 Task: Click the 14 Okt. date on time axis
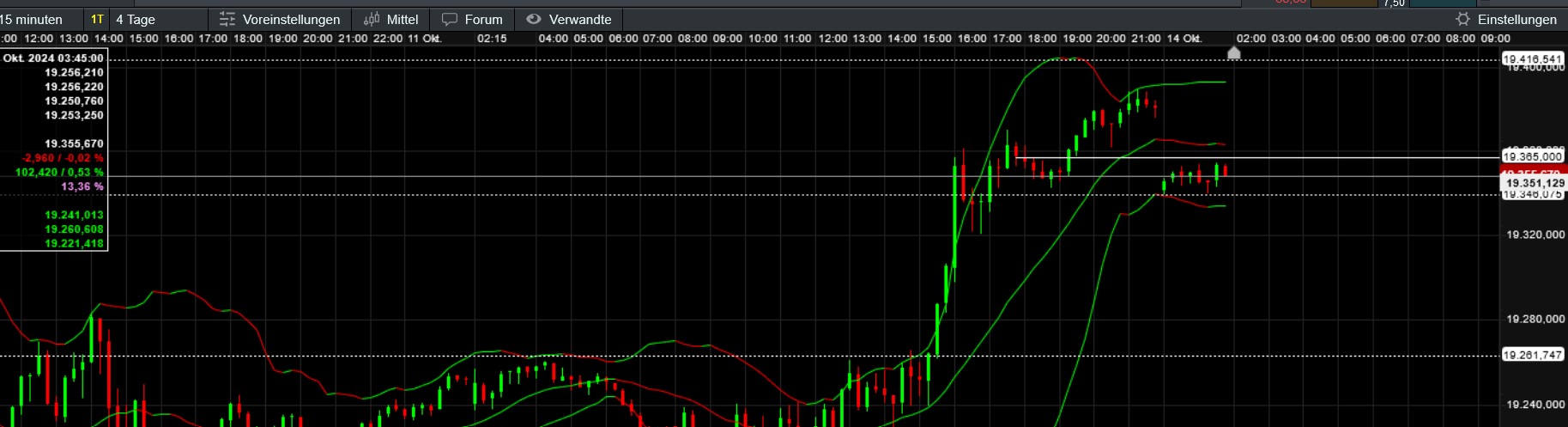[x=1184, y=39]
